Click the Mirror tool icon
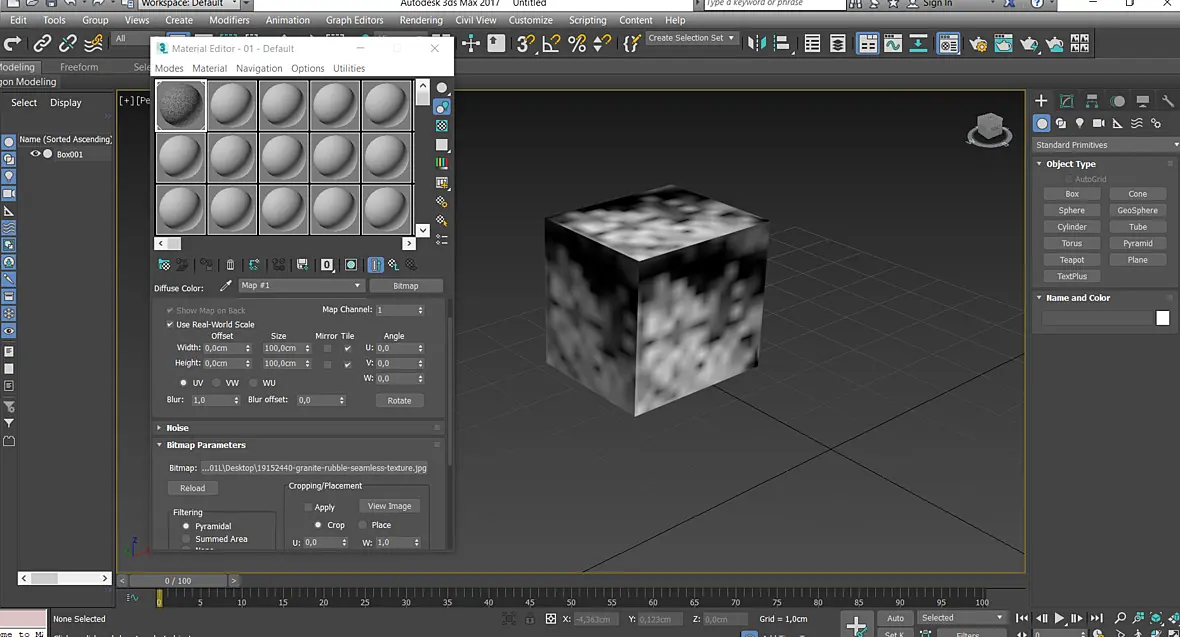Image resolution: width=1180 pixels, height=637 pixels. [756, 44]
